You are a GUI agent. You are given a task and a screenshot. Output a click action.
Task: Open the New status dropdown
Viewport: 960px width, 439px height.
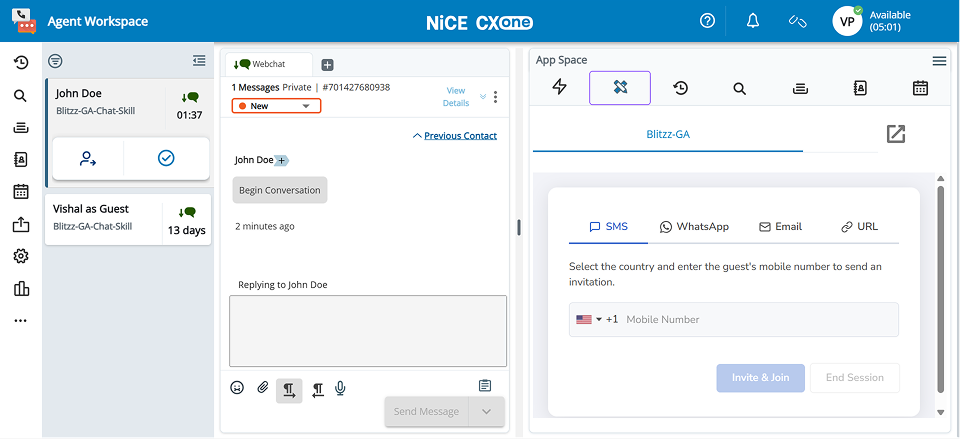click(x=276, y=106)
